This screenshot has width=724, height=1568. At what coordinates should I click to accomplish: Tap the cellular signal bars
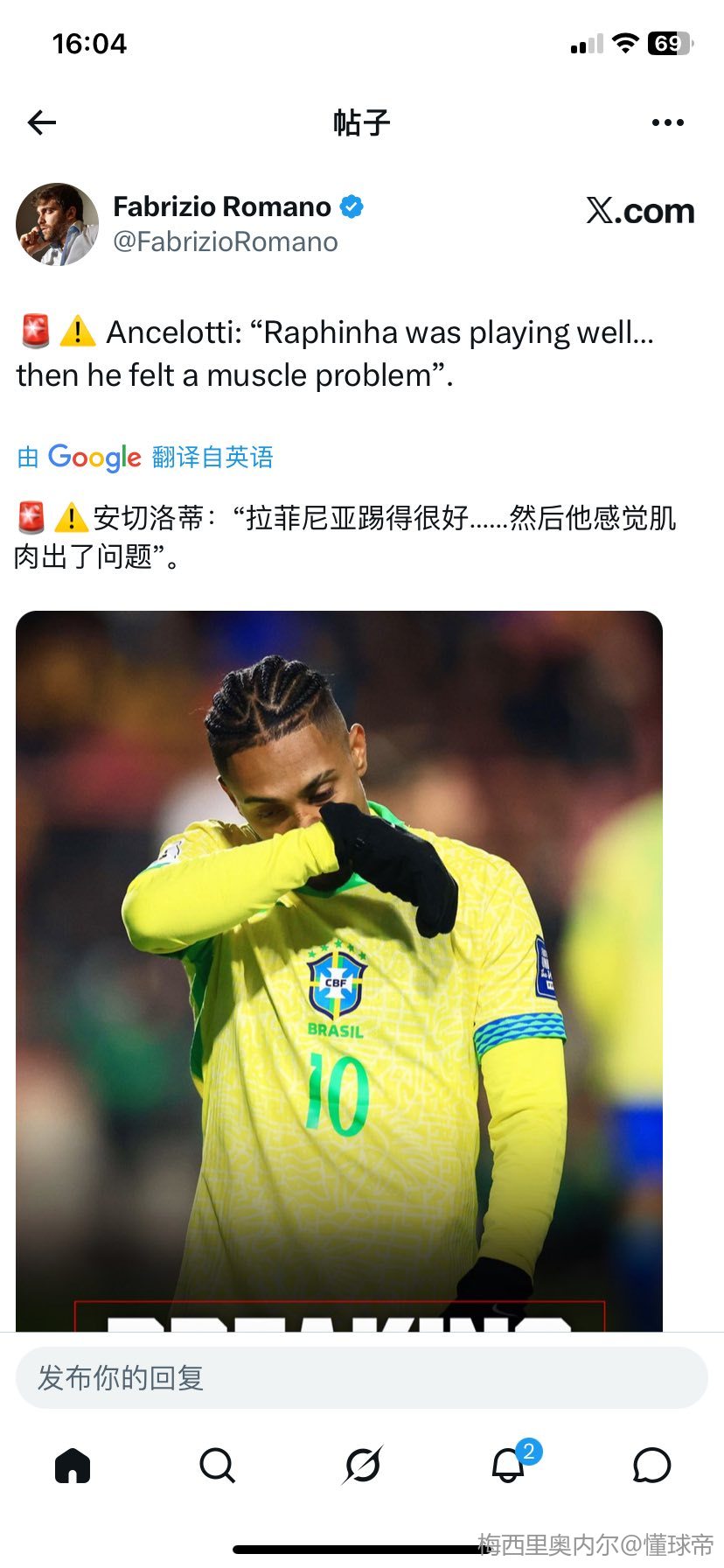pos(587,44)
